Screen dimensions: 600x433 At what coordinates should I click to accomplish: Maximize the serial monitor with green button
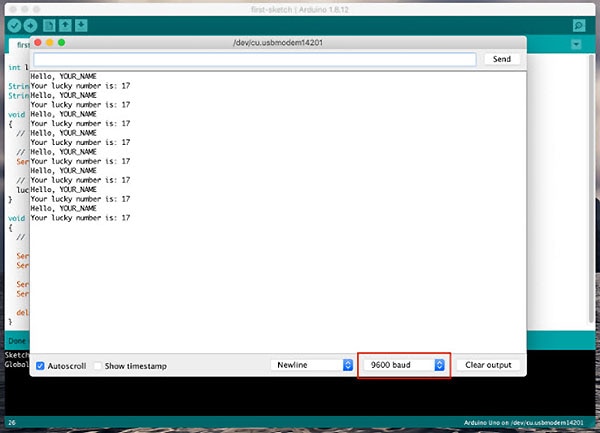pos(61,43)
